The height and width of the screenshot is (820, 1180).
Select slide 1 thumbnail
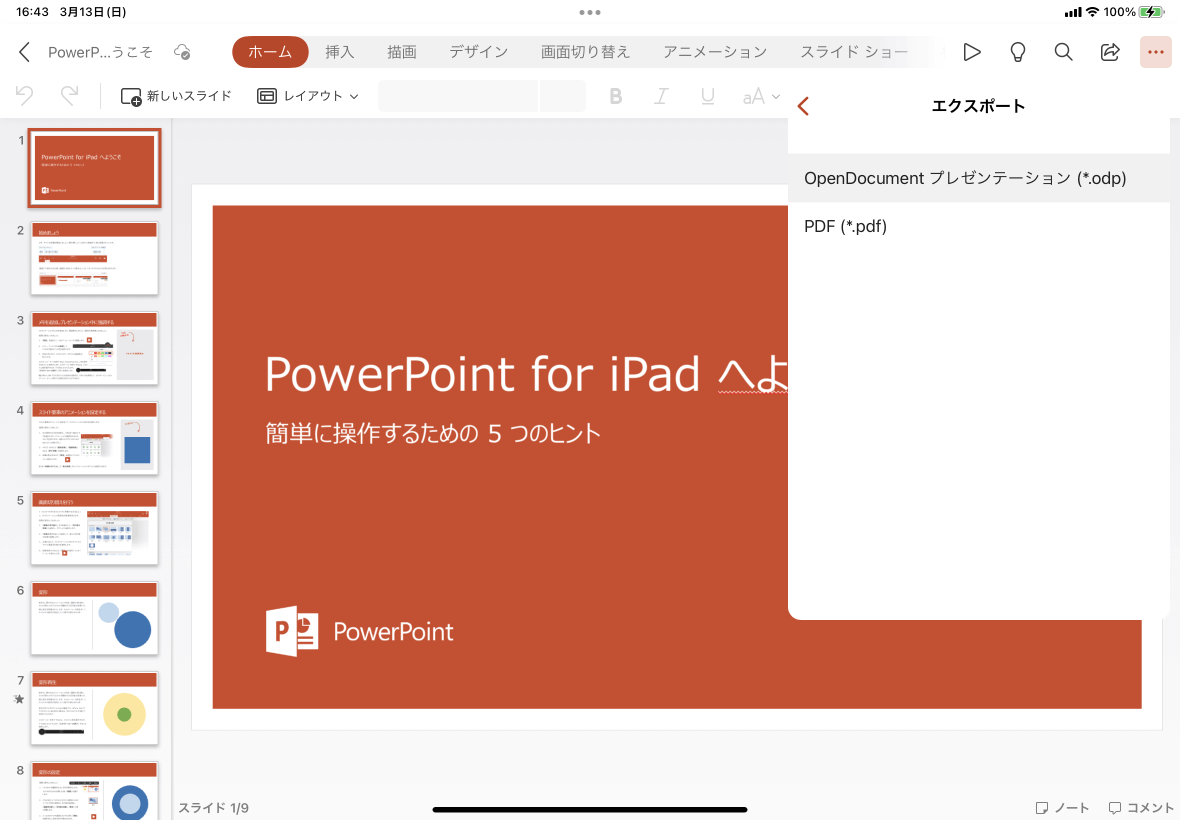coord(95,168)
